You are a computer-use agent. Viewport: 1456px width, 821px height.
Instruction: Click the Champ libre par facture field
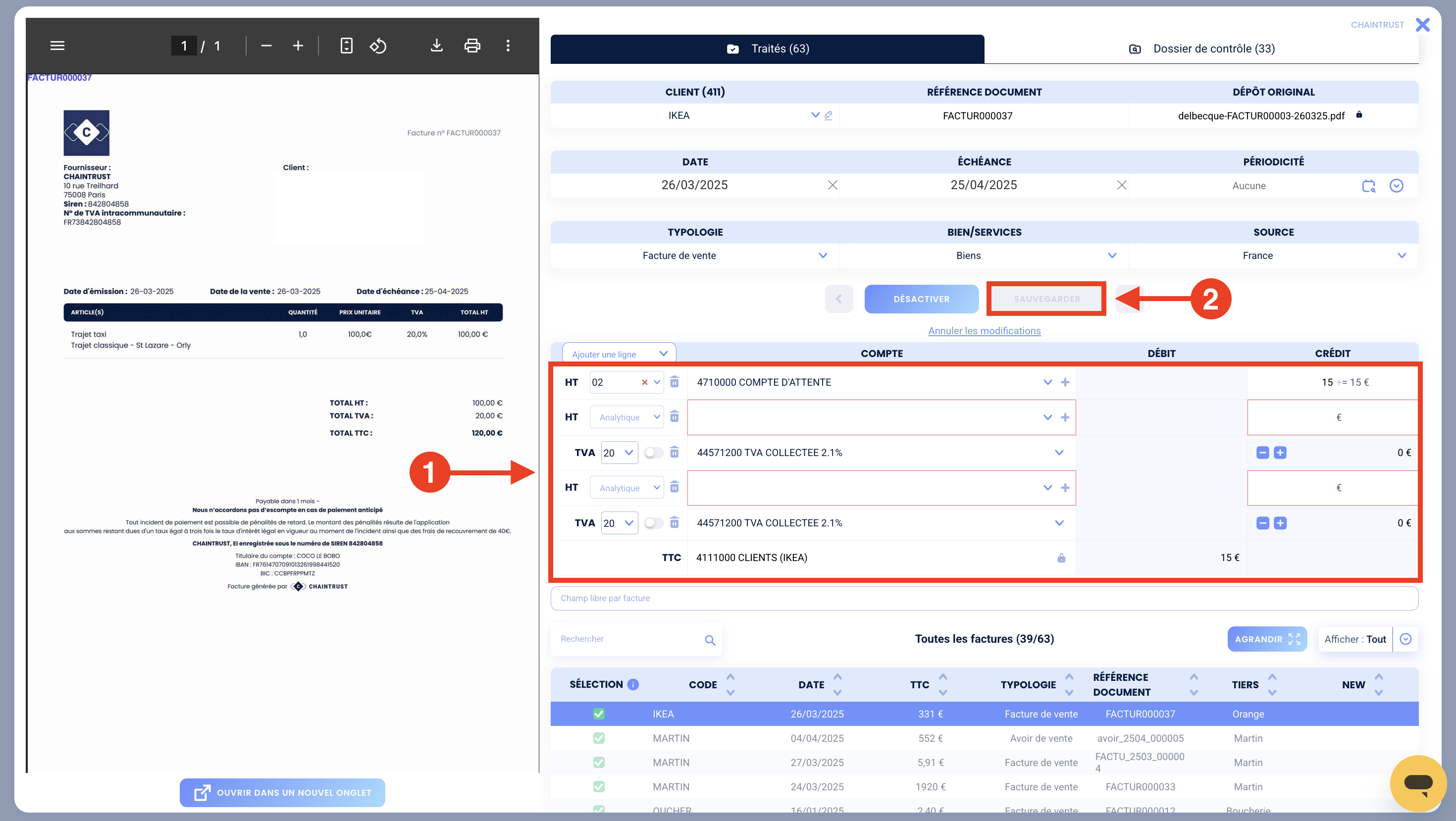point(984,598)
